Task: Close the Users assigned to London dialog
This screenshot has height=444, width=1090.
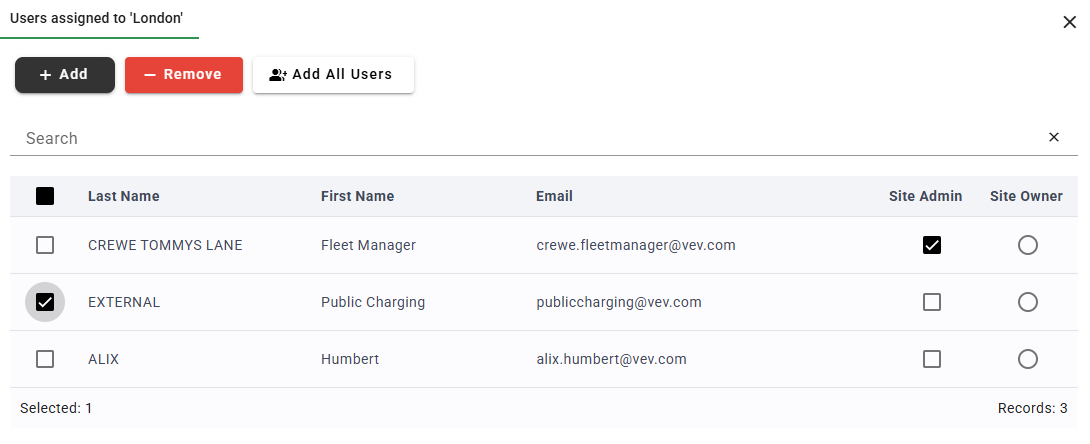Action: pyautogui.click(x=1069, y=22)
